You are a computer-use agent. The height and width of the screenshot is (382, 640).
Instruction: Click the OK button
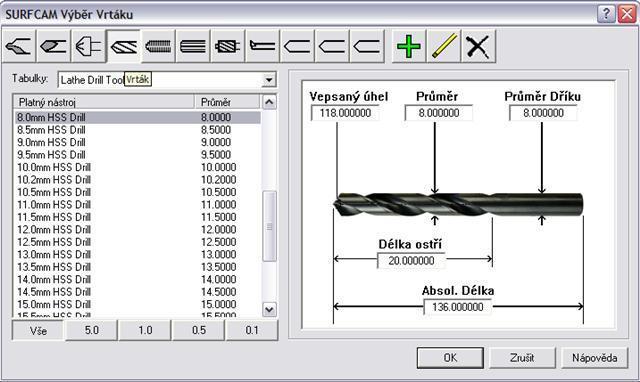point(450,358)
